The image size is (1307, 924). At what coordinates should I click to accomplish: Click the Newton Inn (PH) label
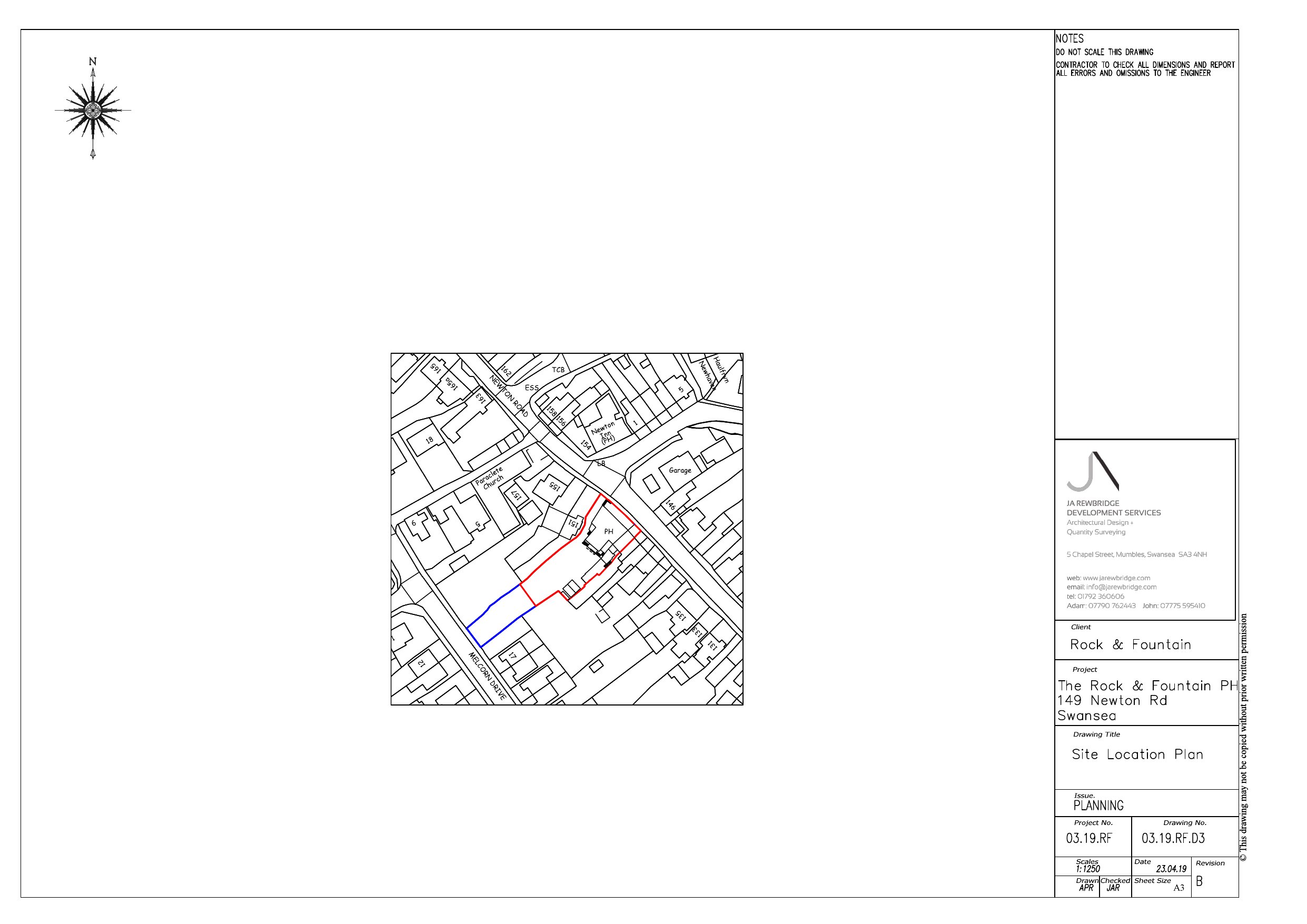605,433
